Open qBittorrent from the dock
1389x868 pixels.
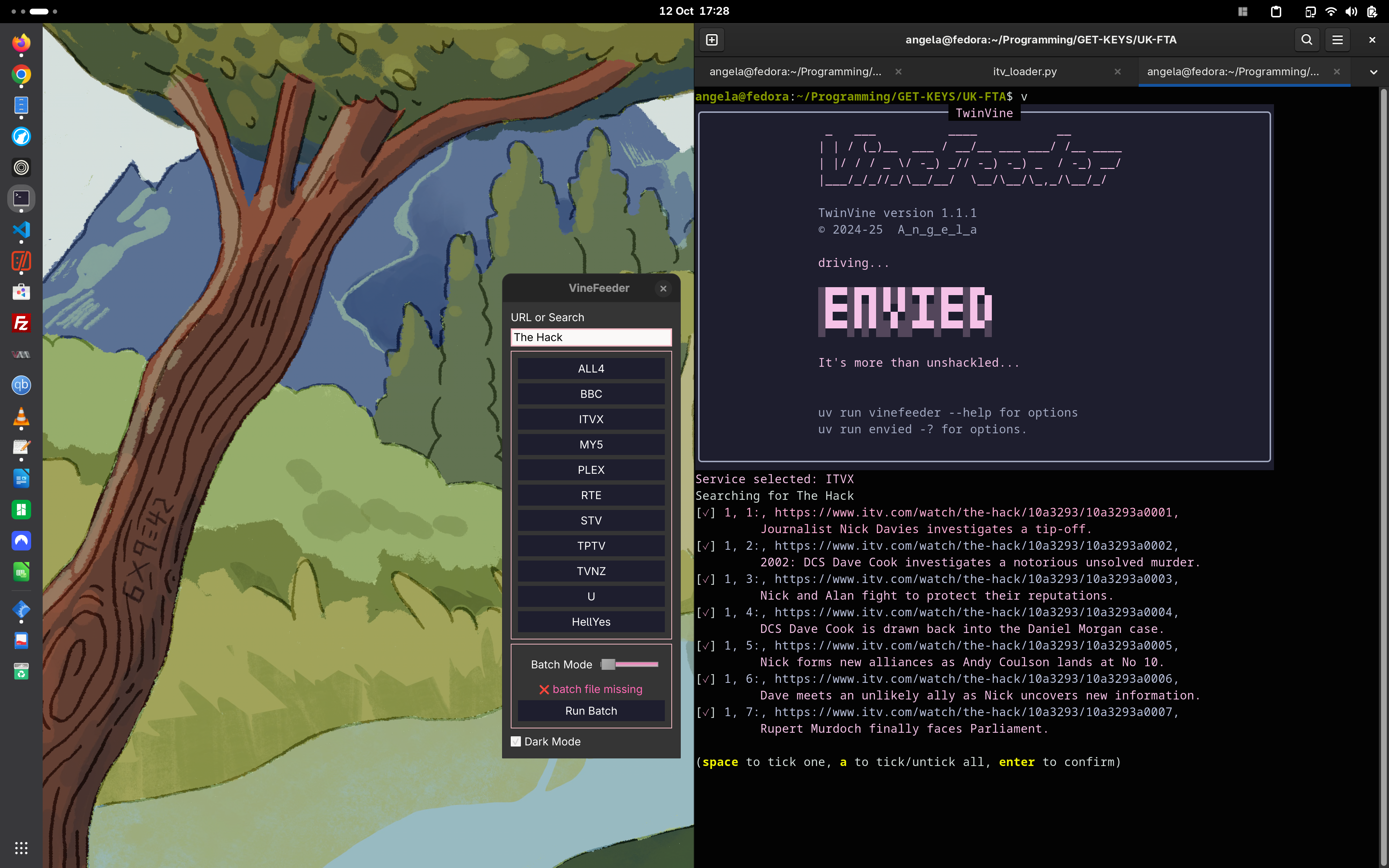[21, 385]
